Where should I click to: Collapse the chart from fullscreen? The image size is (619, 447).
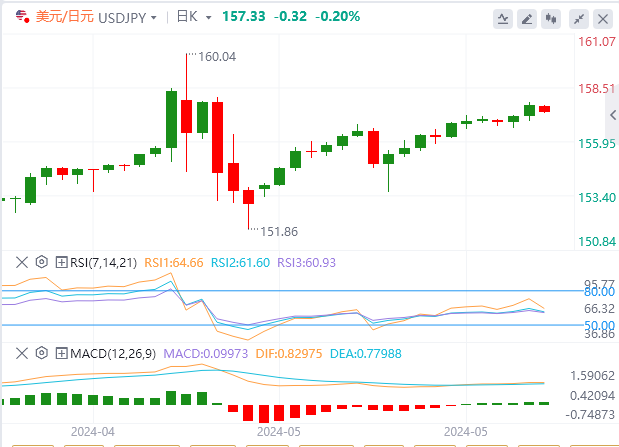[579, 19]
